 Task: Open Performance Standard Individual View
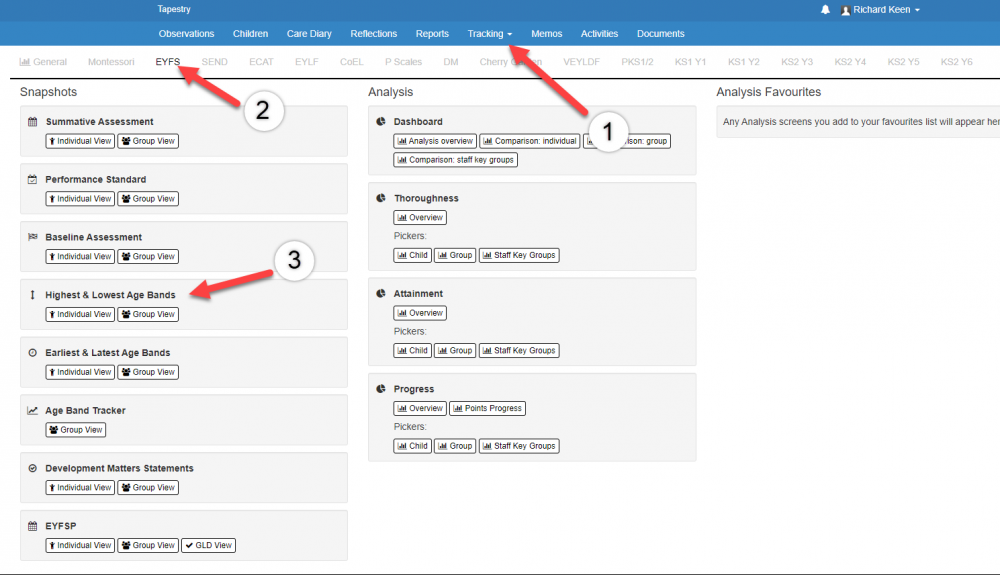(80, 199)
